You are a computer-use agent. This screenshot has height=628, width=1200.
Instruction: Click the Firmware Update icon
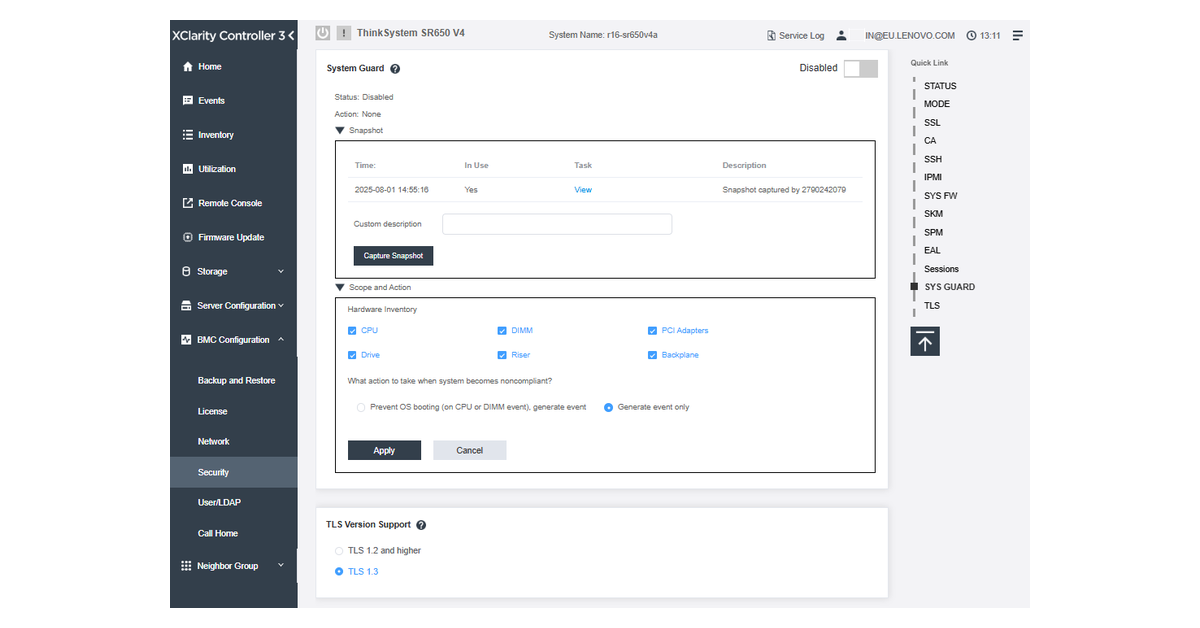pyautogui.click(x=187, y=237)
